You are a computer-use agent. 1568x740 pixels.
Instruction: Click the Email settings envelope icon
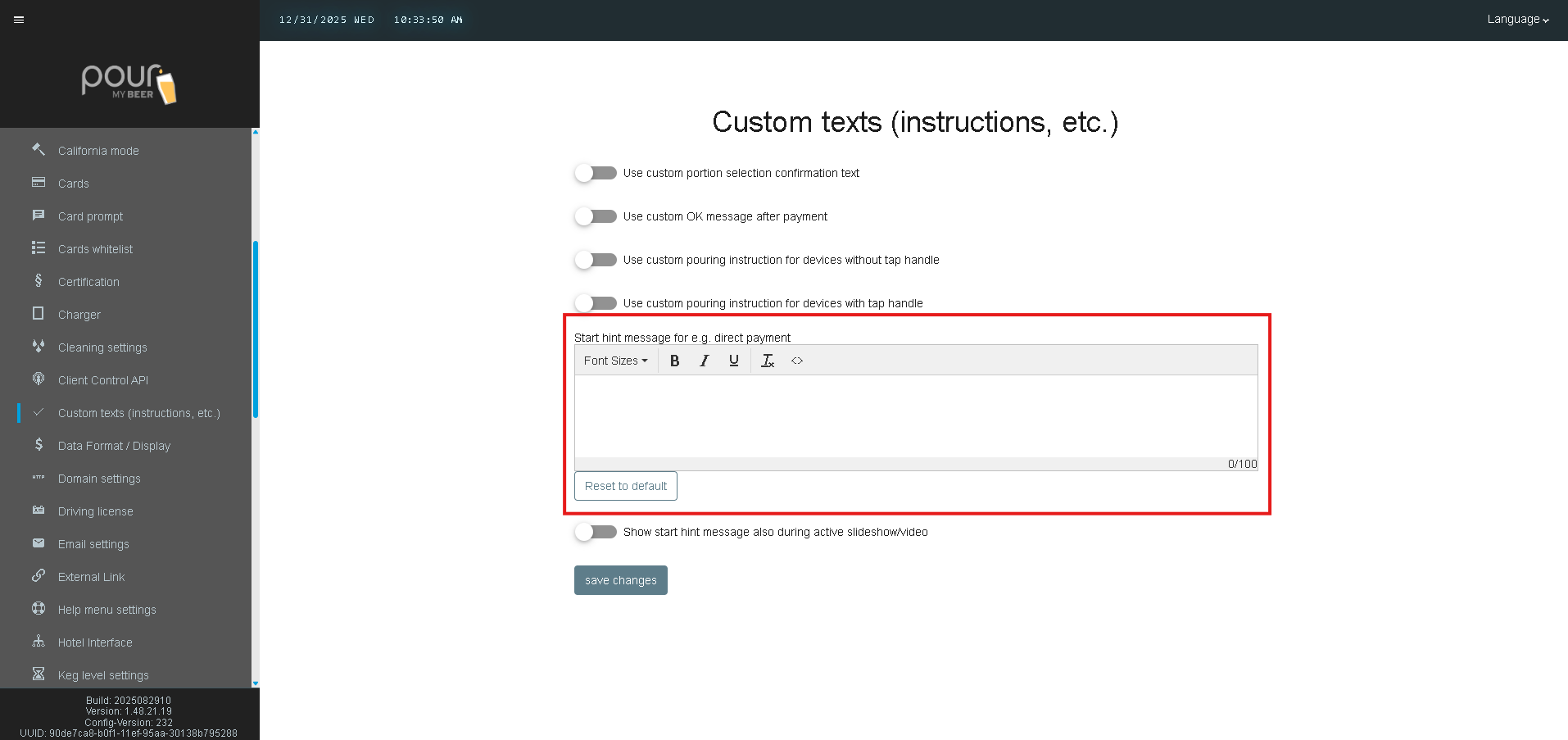[39, 543]
